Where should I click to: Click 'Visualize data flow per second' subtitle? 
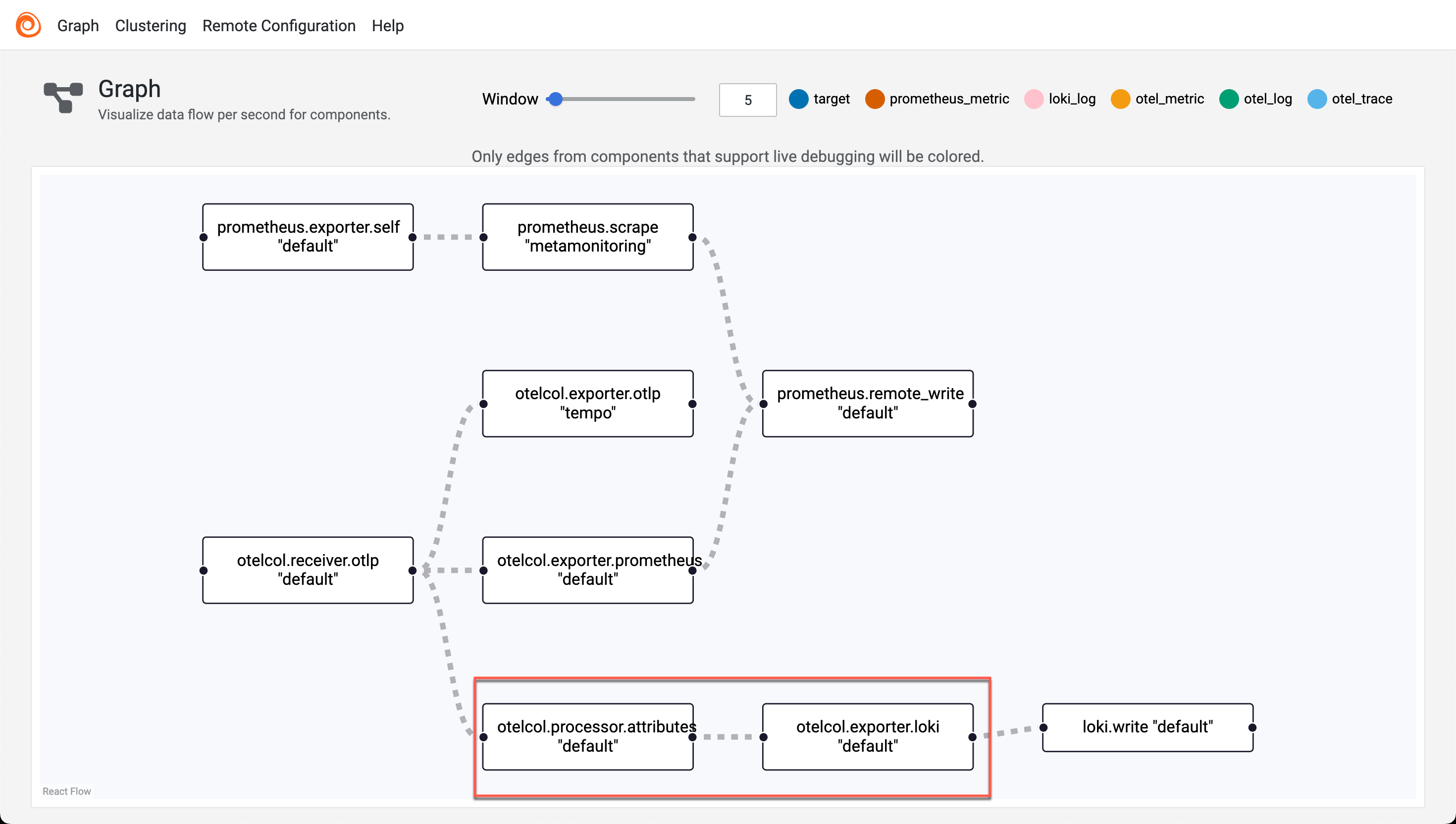pyautogui.click(x=244, y=115)
